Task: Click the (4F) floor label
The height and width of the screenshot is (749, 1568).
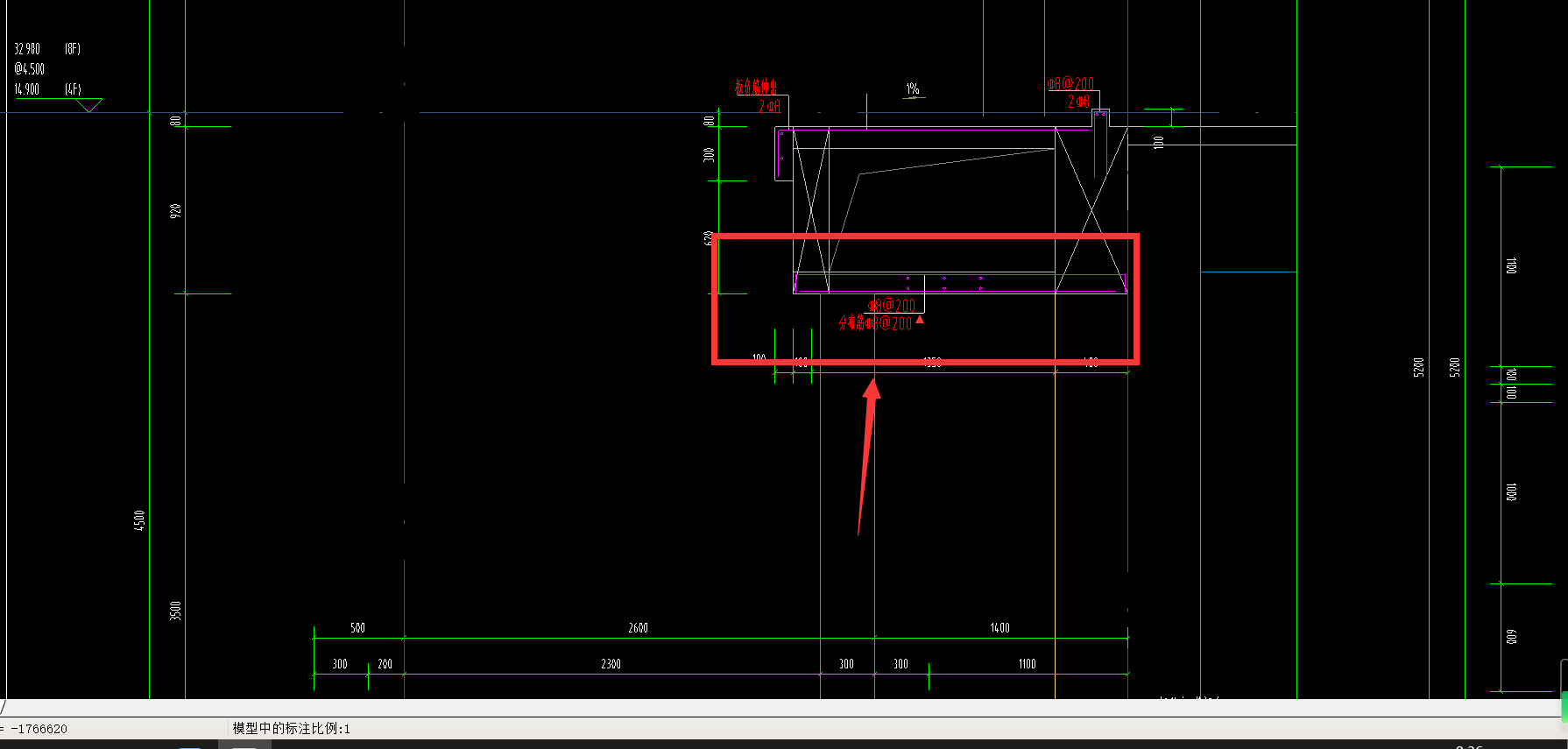Action: [x=73, y=89]
